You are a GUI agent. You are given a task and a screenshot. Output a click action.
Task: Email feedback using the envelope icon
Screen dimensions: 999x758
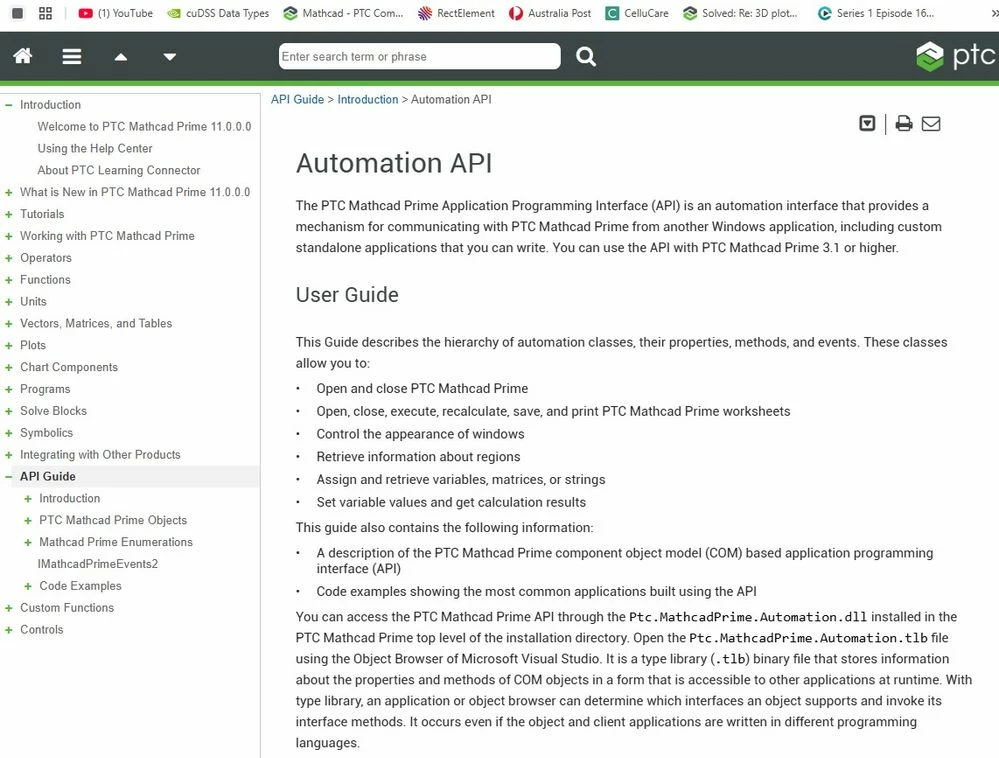(931, 124)
